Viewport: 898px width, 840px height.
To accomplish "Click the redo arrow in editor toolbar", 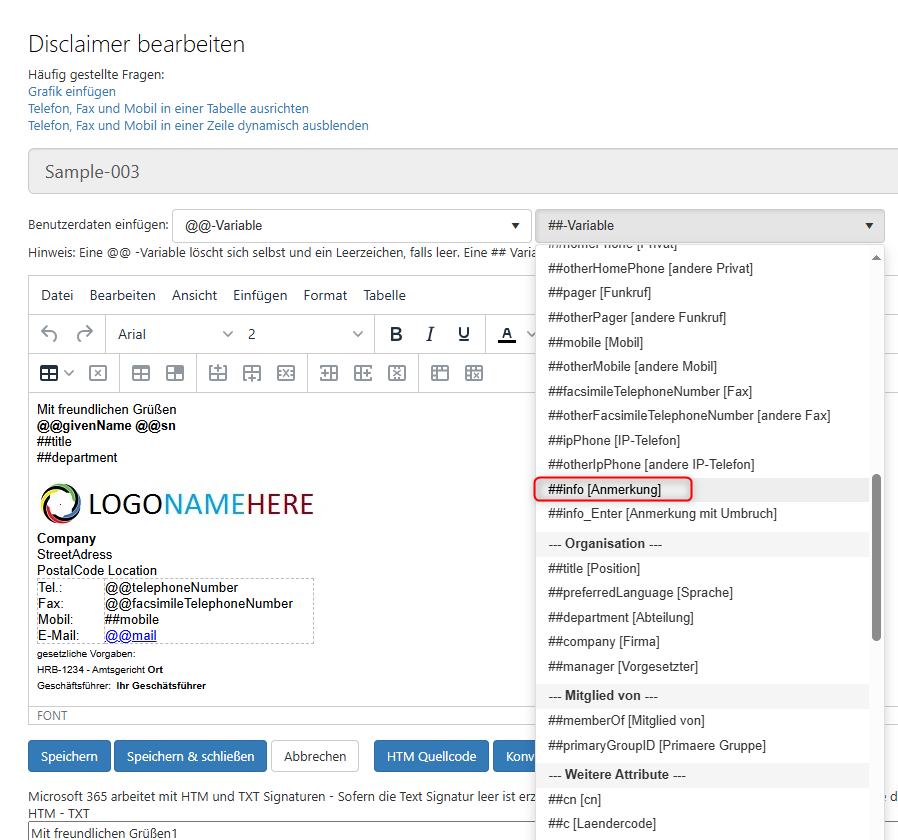I will (x=85, y=334).
